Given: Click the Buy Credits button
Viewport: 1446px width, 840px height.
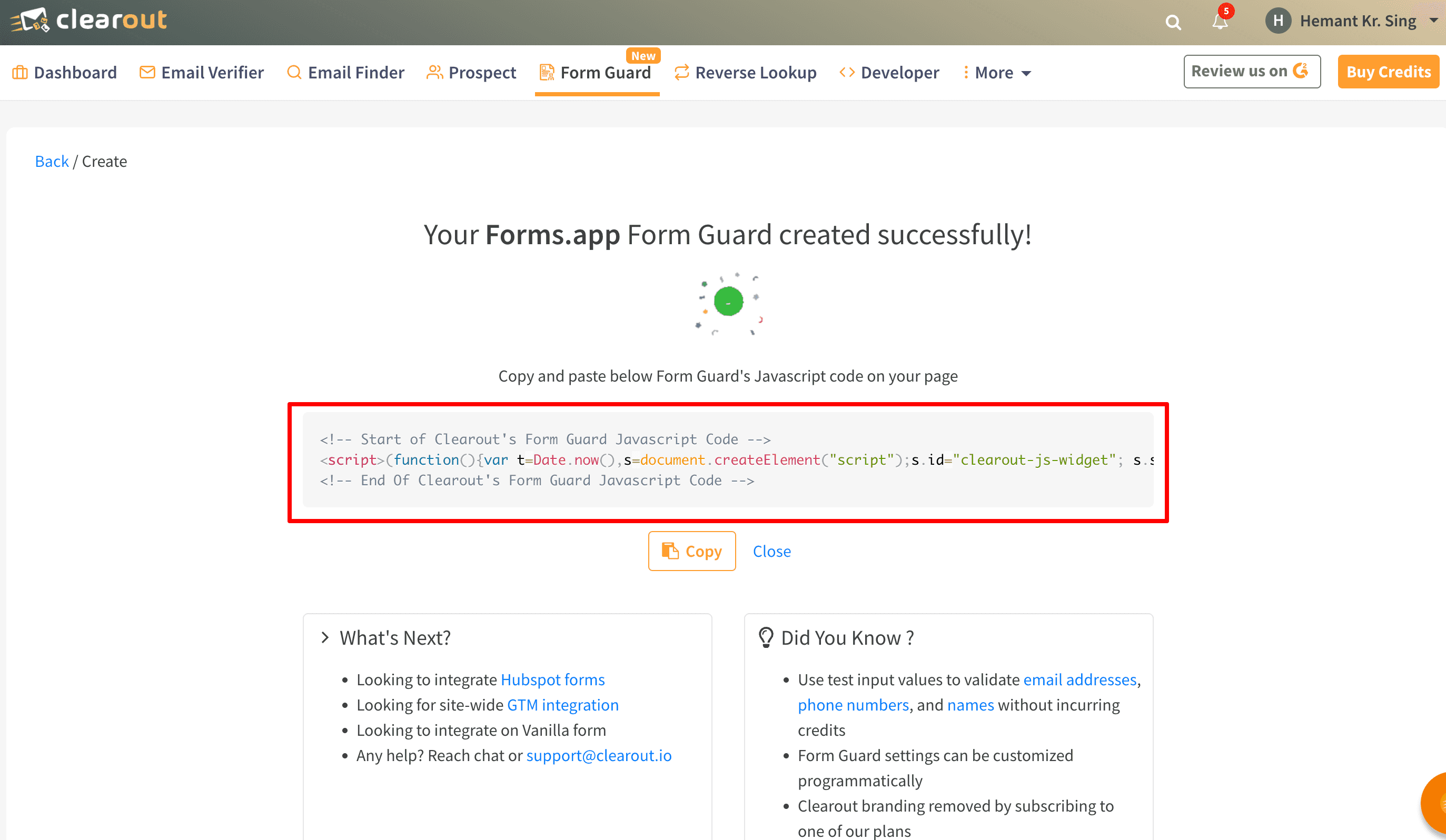Looking at the screenshot, I should [1388, 72].
